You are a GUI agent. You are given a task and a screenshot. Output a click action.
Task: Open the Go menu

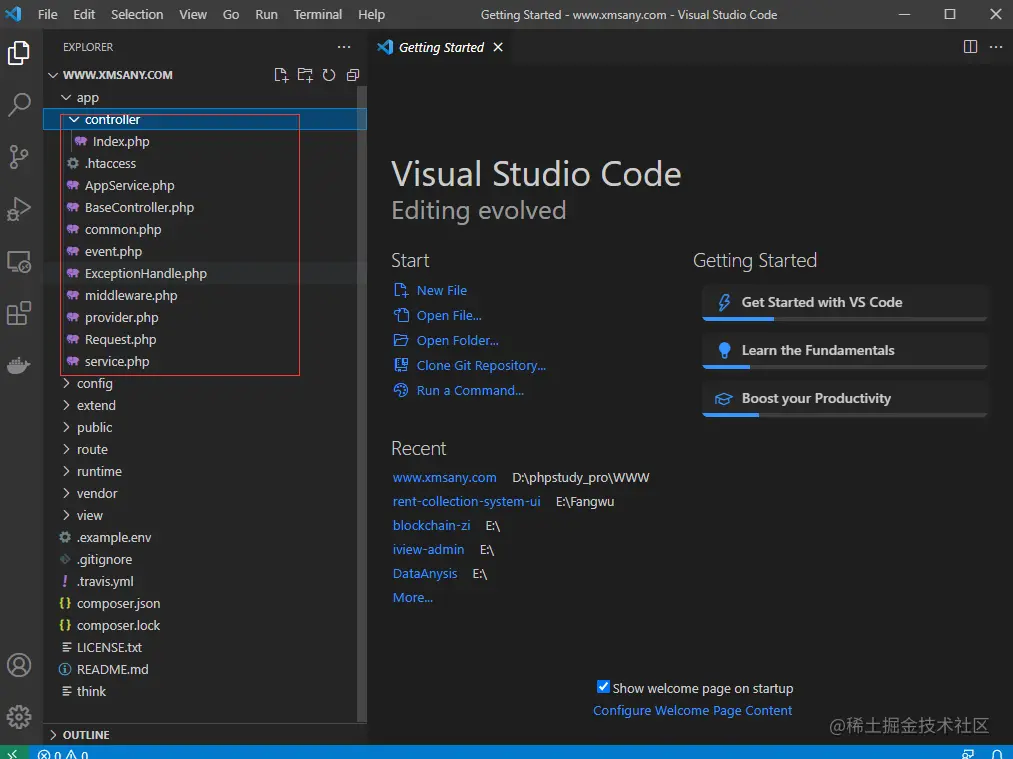coord(231,14)
